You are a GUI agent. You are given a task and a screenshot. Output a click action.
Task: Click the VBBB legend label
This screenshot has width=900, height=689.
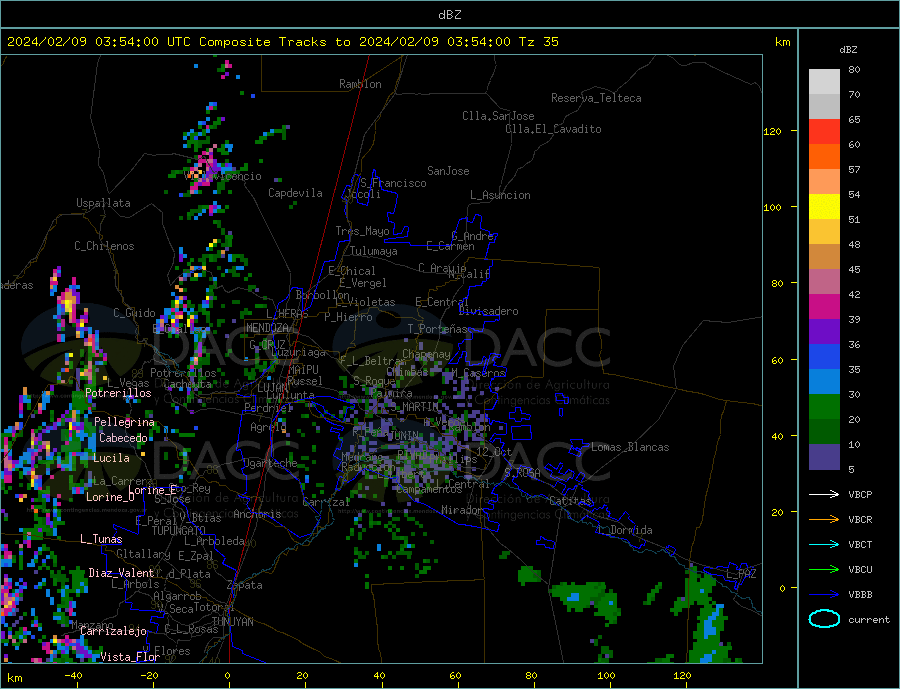[860, 594]
